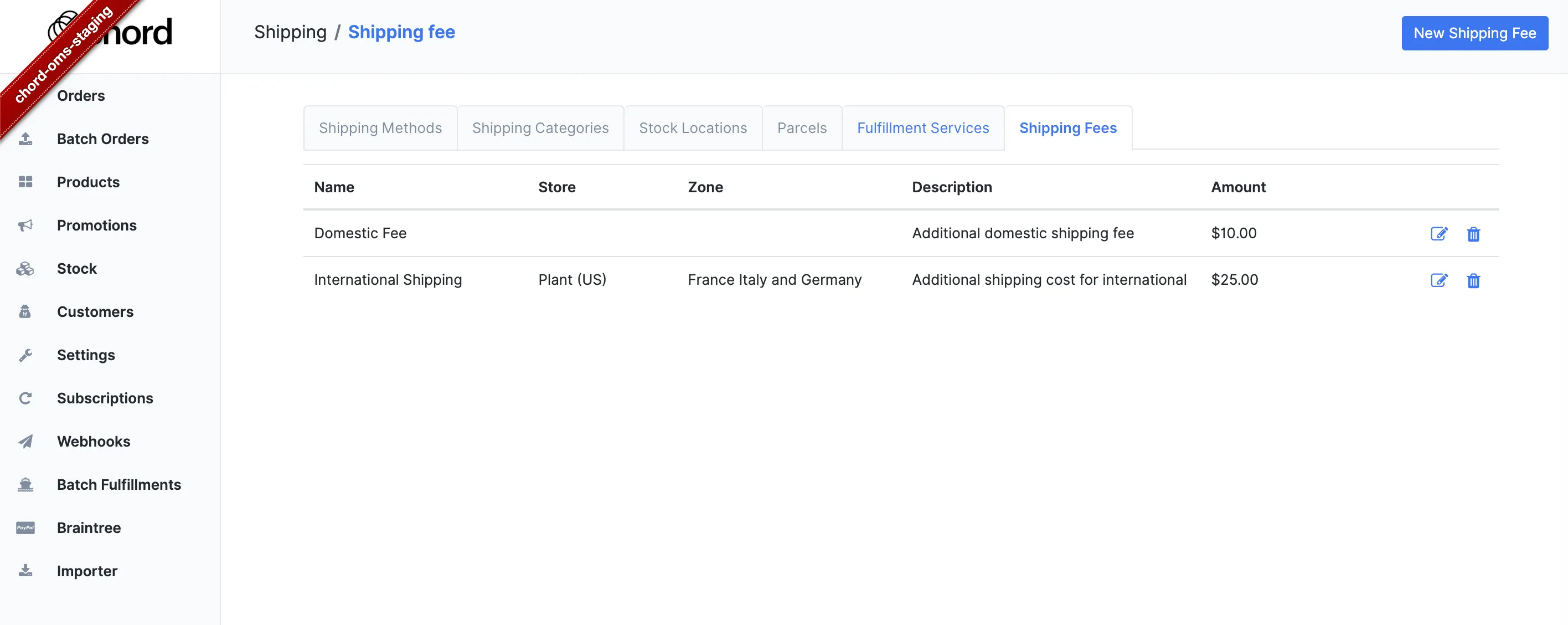Click the Customers sidebar icon
Viewport: 1568px width, 625px height.
click(x=25, y=312)
